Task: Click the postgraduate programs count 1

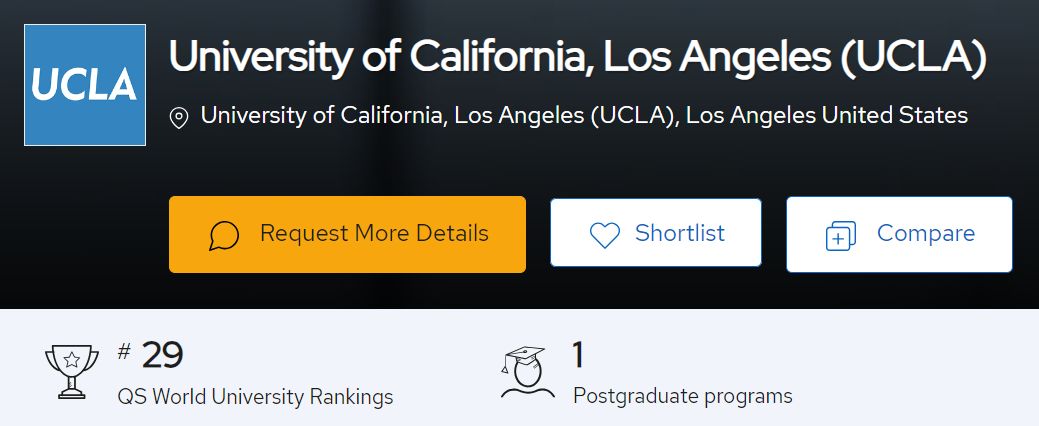Action: coord(578,355)
